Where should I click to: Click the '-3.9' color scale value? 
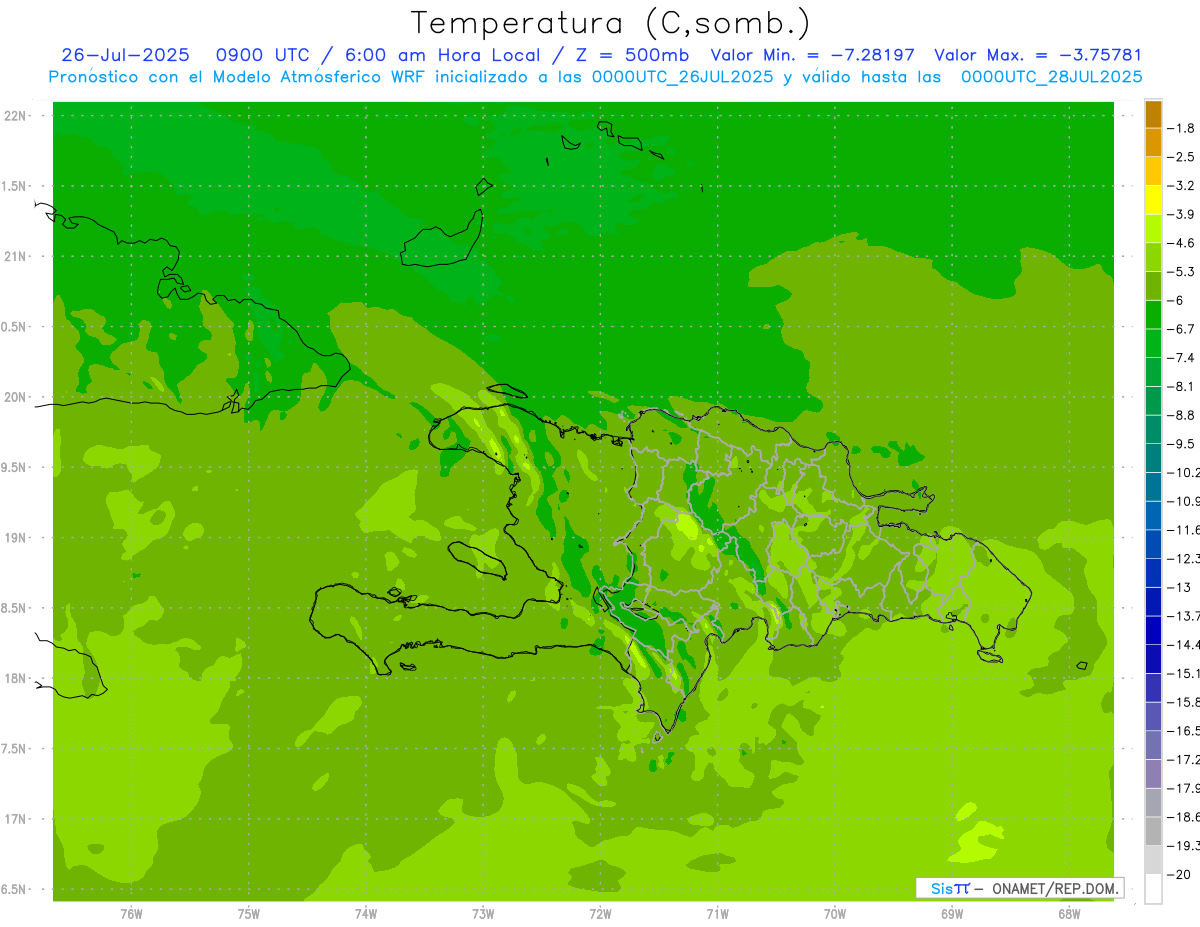coord(1182,214)
